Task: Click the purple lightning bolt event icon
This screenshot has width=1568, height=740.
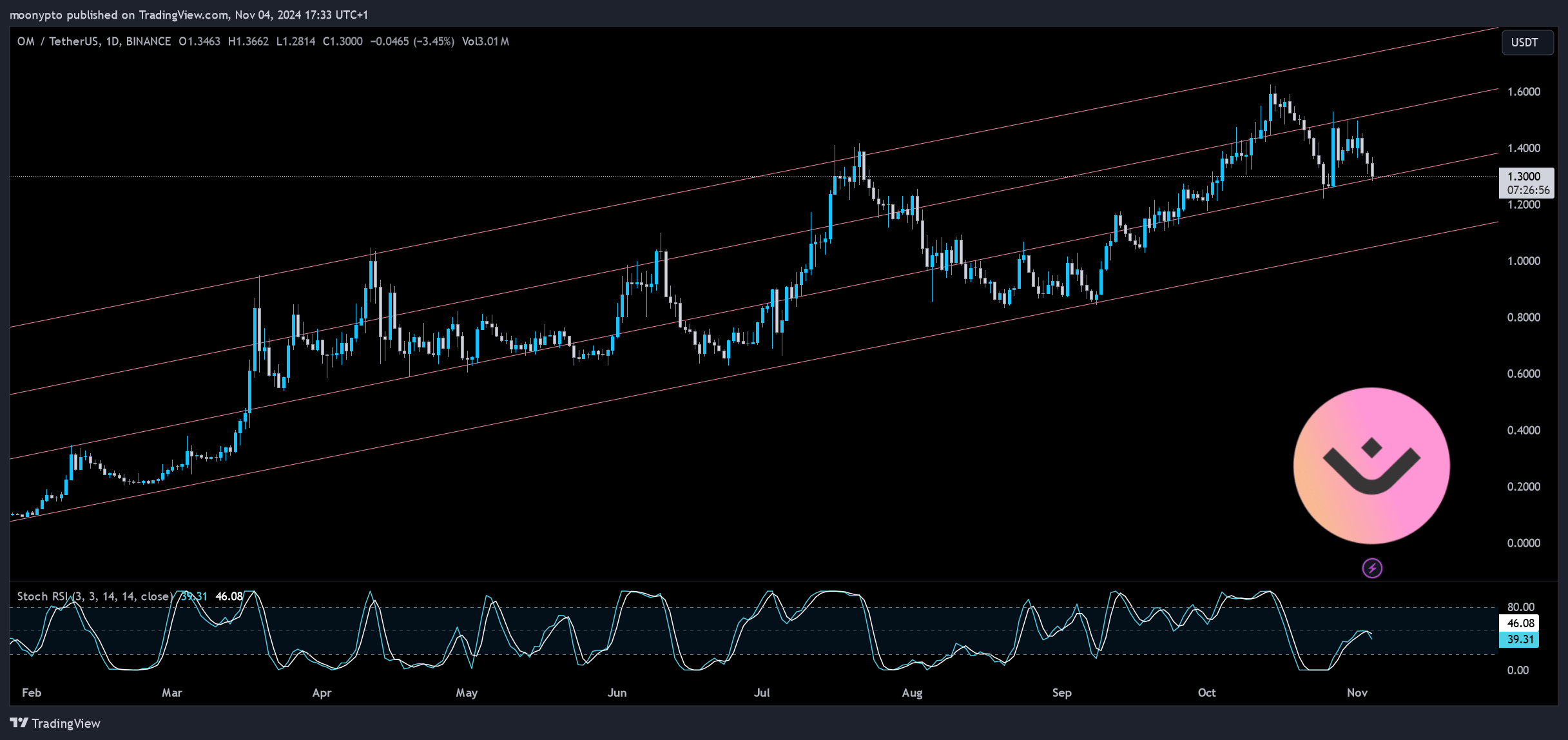Action: coord(1372,568)
